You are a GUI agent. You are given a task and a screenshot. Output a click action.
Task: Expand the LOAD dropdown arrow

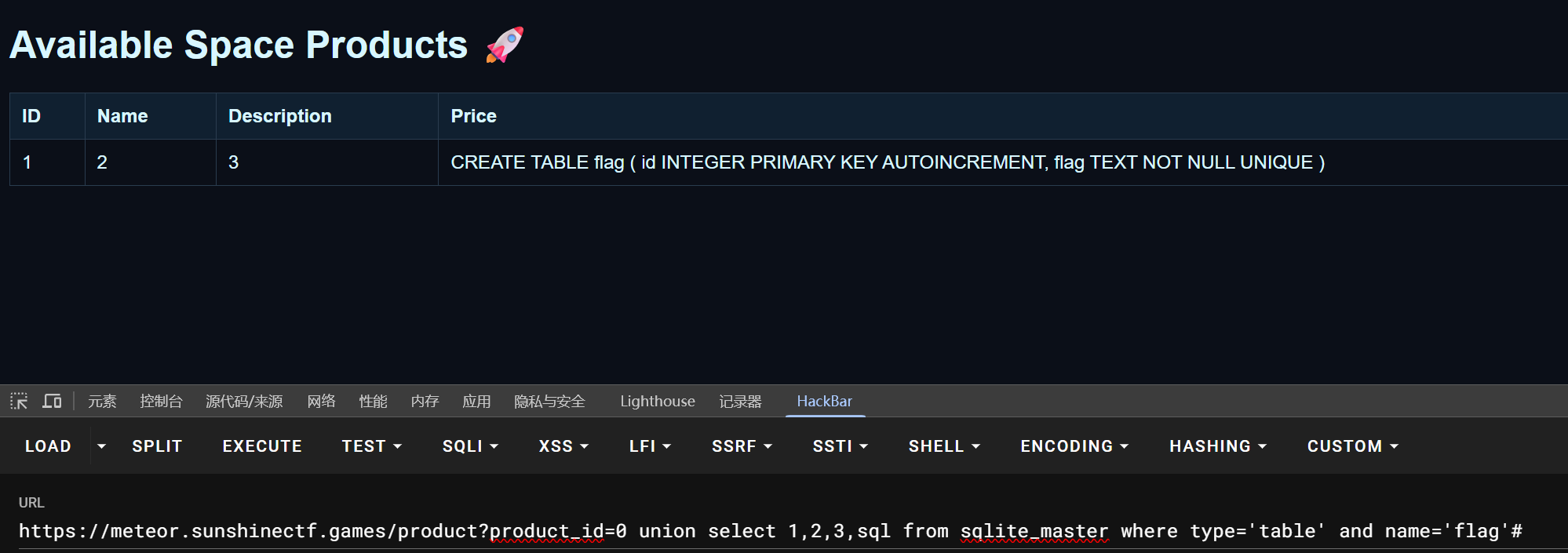coord(101,446)
